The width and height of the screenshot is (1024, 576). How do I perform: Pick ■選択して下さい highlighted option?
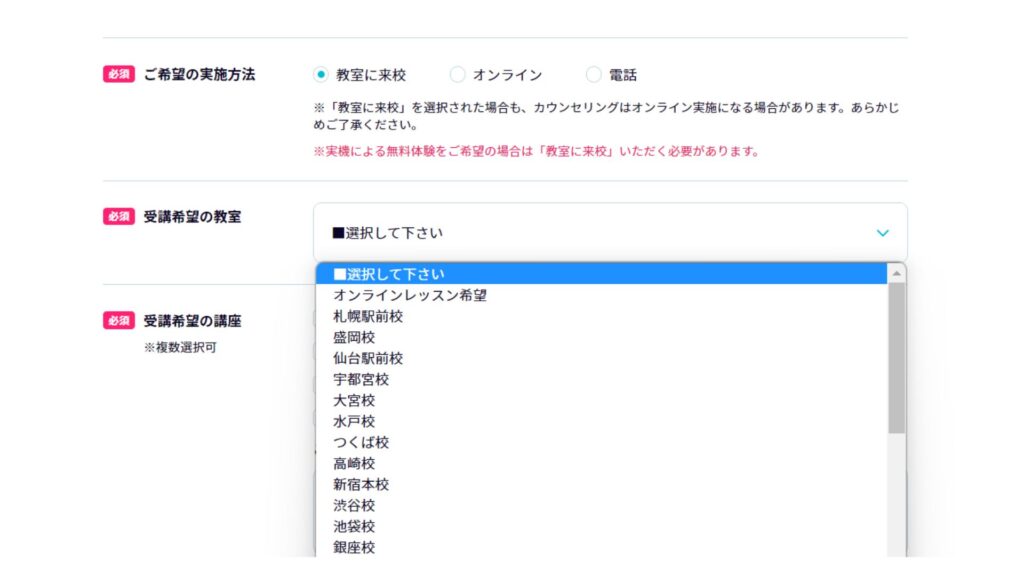[601, 274]
